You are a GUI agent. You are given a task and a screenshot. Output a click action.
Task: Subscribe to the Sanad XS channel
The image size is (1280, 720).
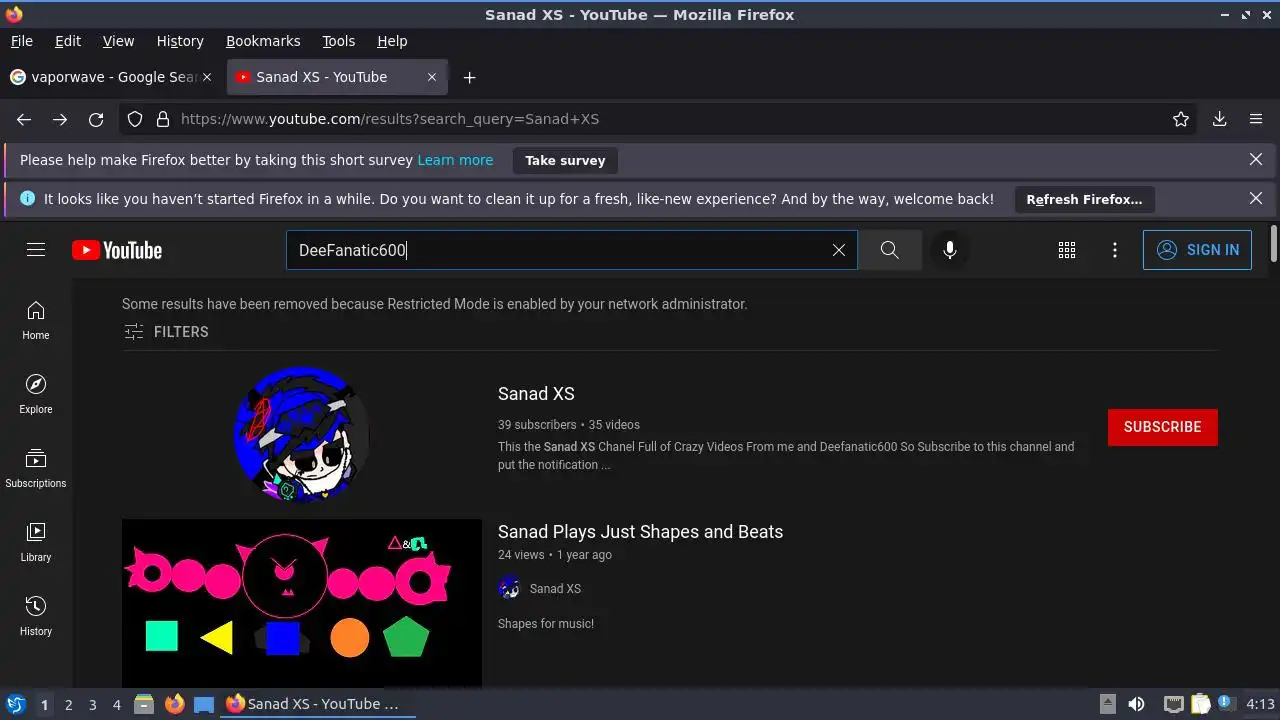click(x=1162, y=427)
